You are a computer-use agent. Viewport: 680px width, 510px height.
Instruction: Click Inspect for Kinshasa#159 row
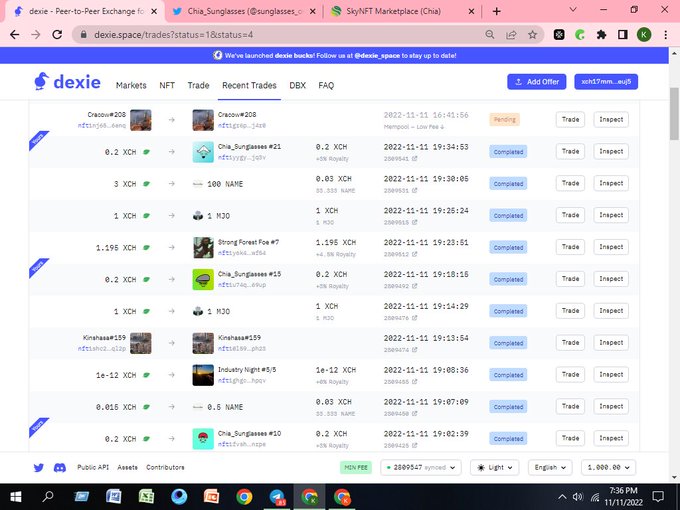(x=611, y=343)
